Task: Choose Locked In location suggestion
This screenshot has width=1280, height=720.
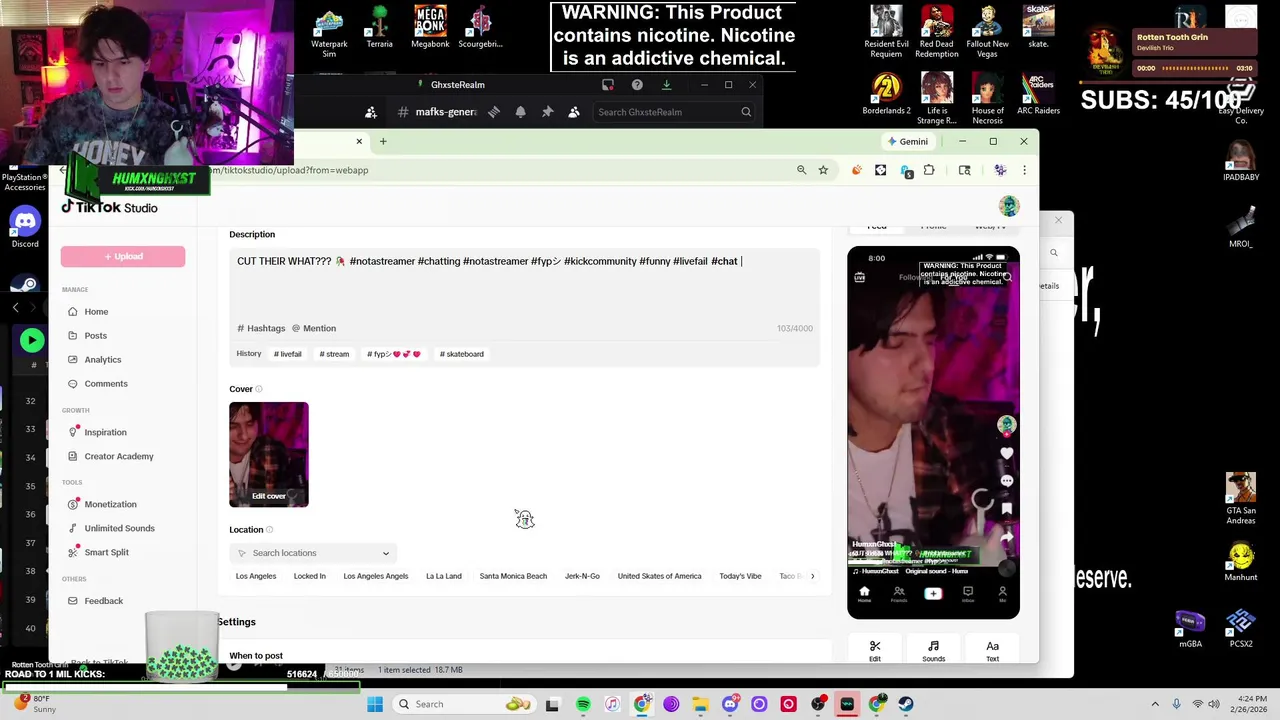Action: [309, 576]
